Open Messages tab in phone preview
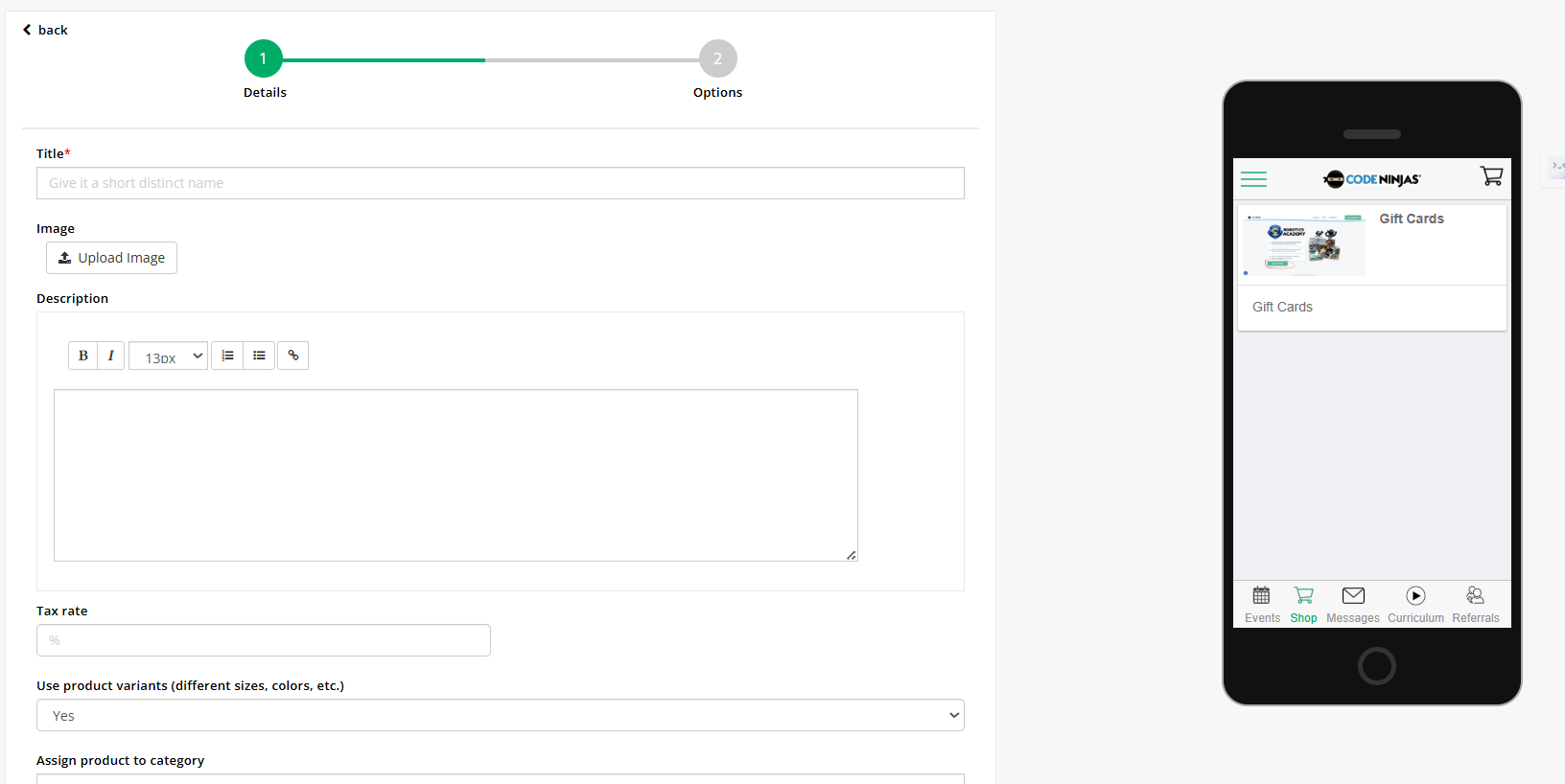The image size is (1565, 784). coord(1353,605)
